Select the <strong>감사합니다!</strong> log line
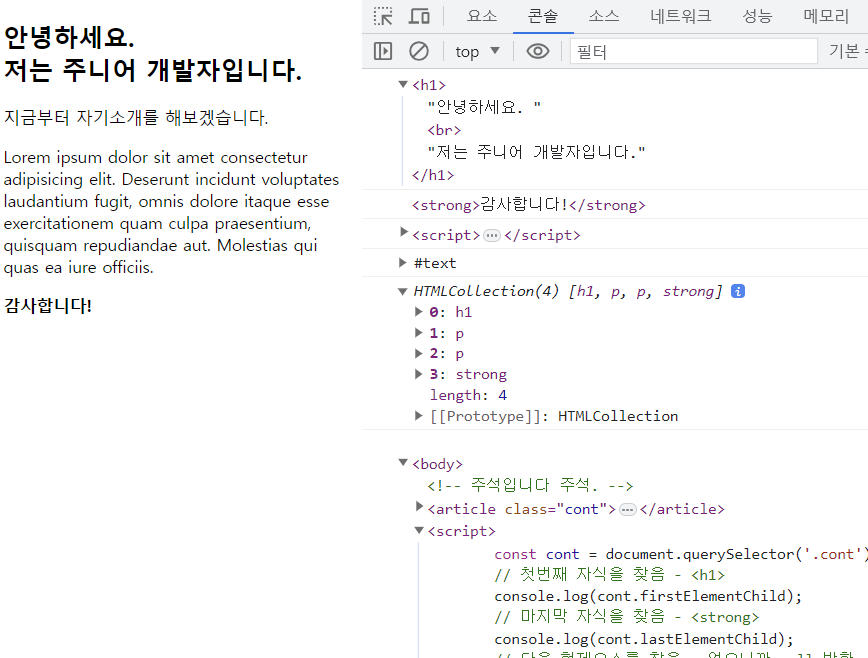Image resolution: width=868 pixels, height=658 pixels. click(529, 205)
